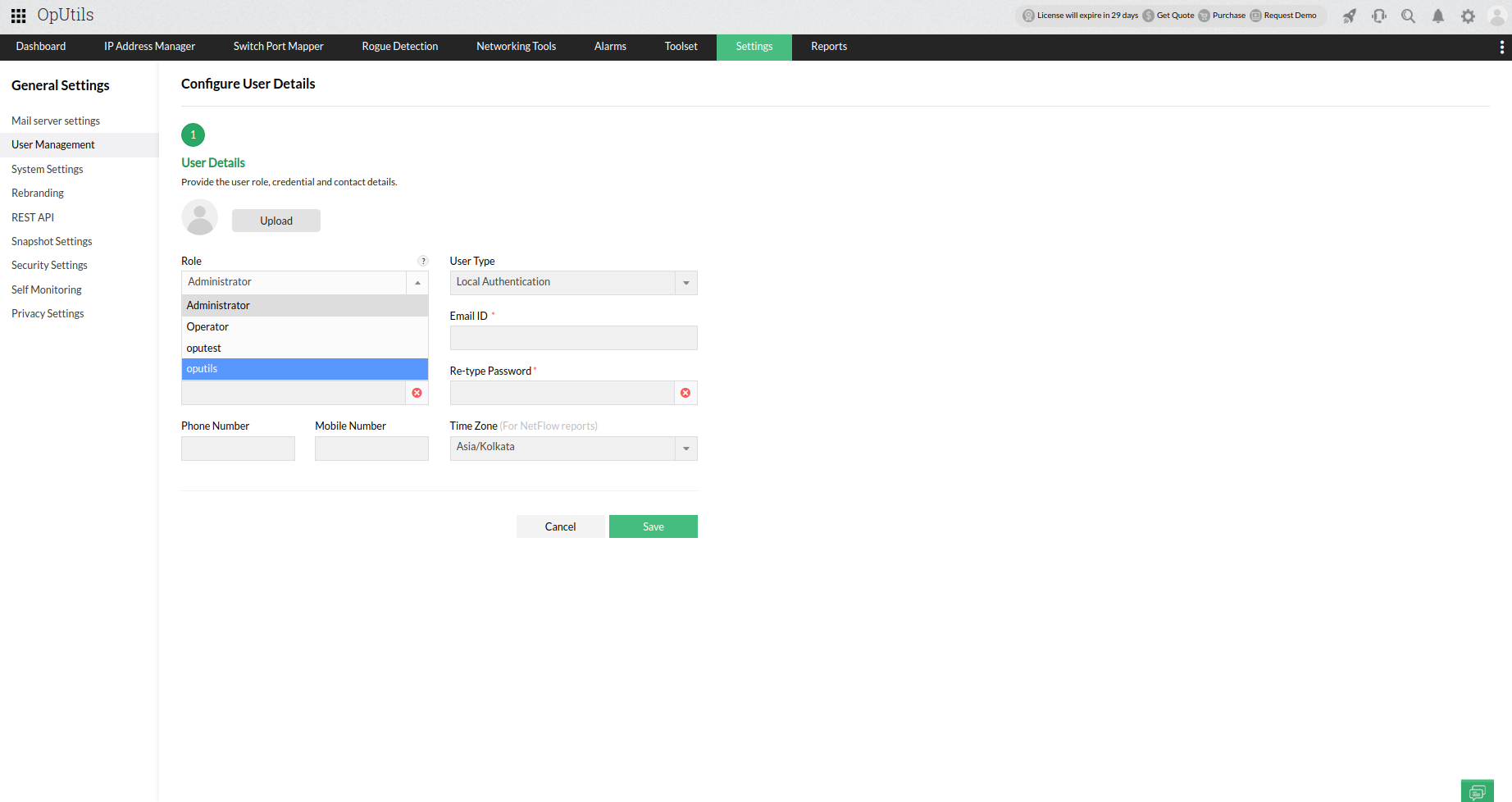Click the Re-type Password input field
The width and height of the screenshot is (1512, 802).
(x=562, y=393)
